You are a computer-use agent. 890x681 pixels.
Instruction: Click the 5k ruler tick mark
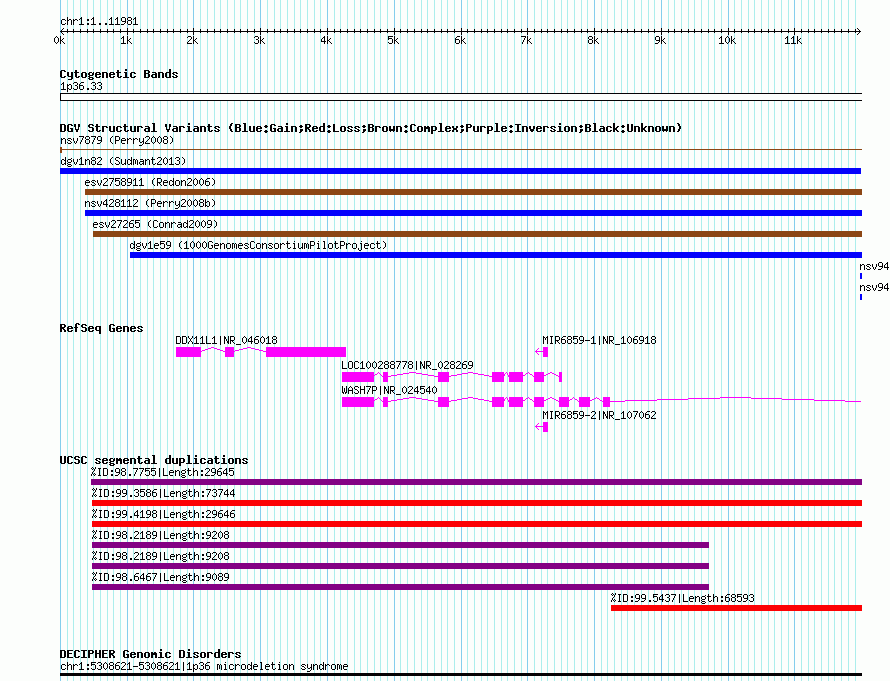(x=393, y=31)
